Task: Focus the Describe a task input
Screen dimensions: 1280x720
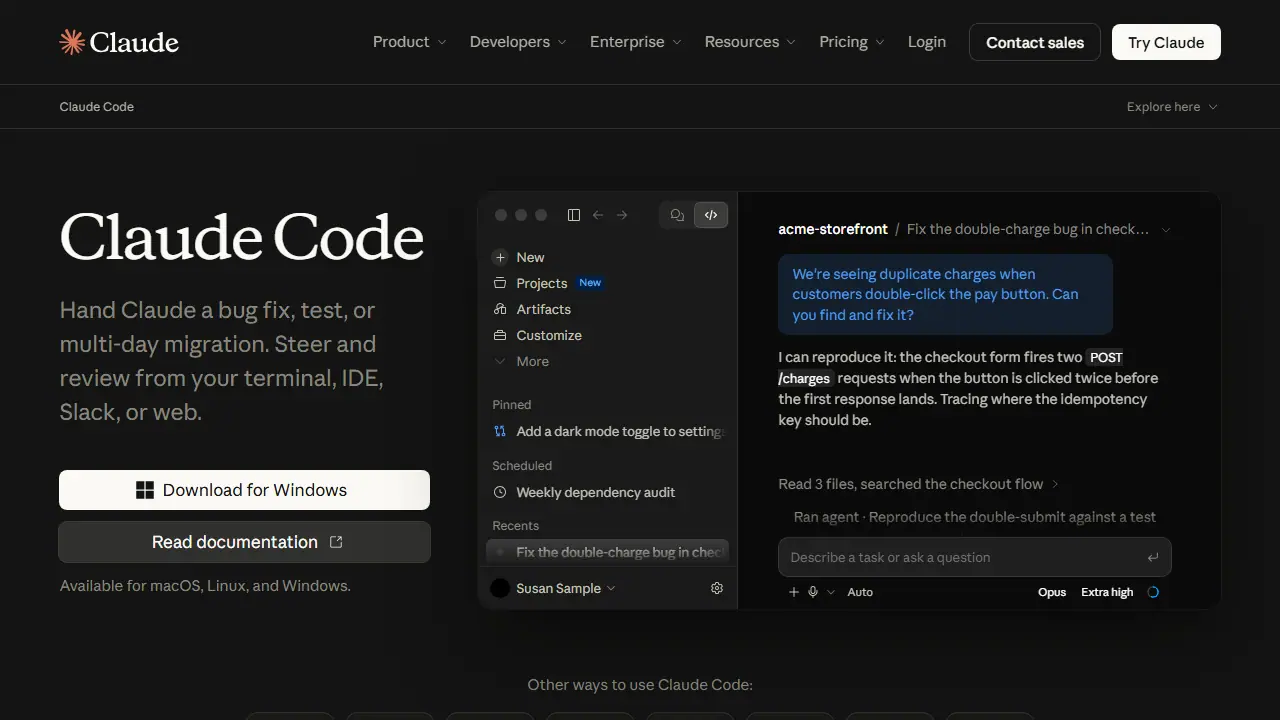Action: click(974, 557)
